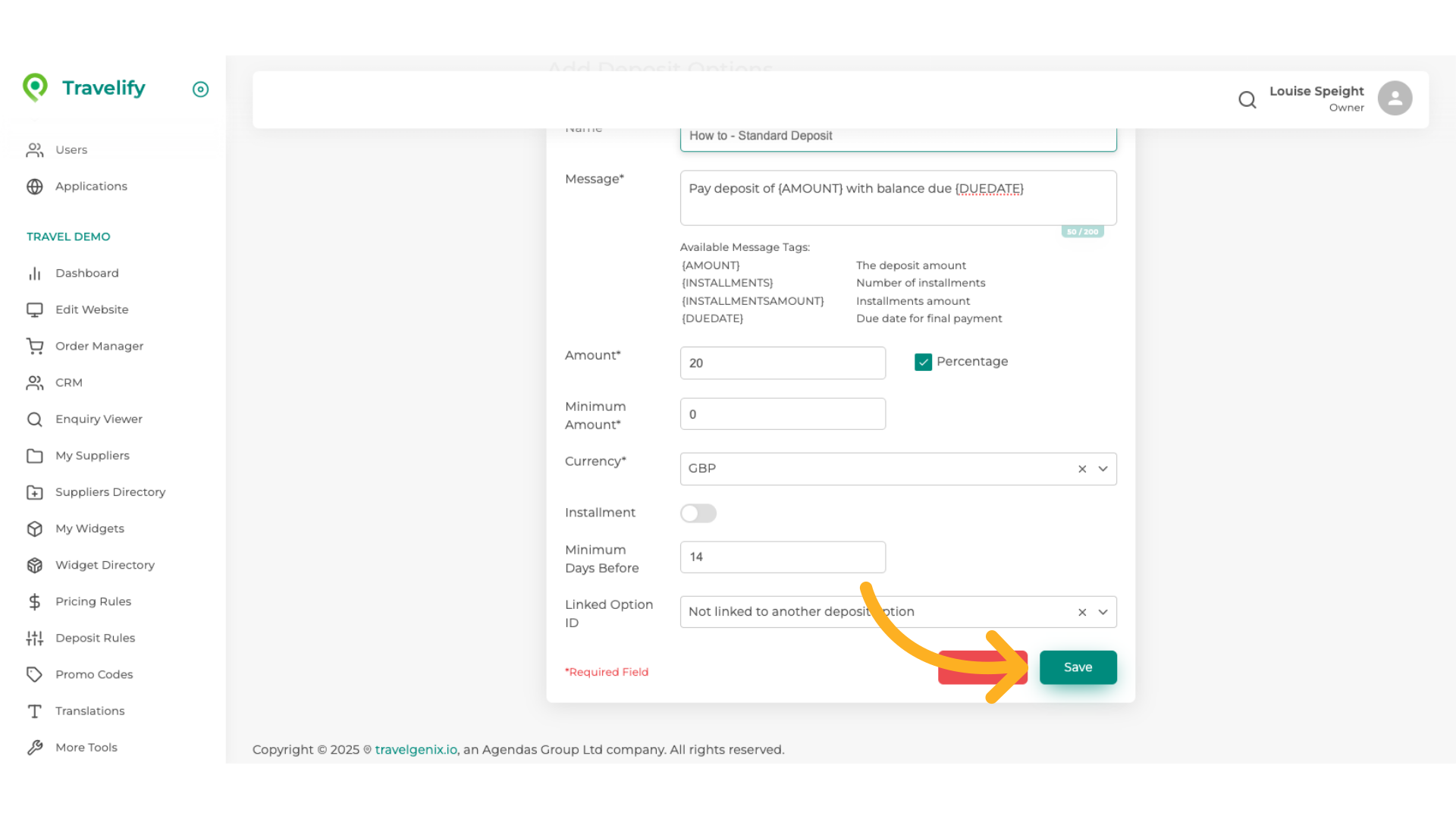The height and width of the screenshot is (819, 1456).
Task: Open the Widget Directory
Action: point(105,565)
